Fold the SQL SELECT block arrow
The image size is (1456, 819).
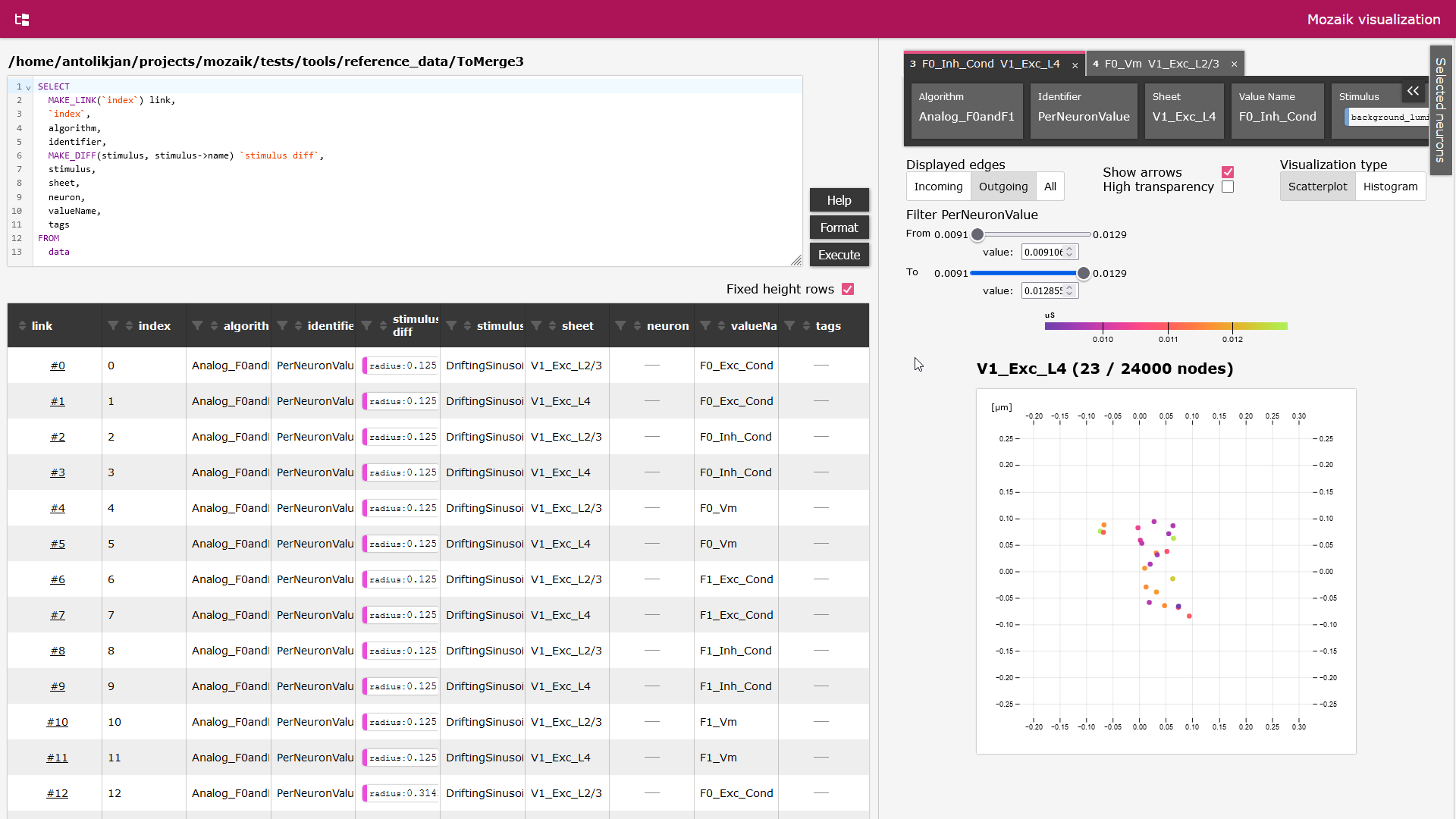[29, 87]
